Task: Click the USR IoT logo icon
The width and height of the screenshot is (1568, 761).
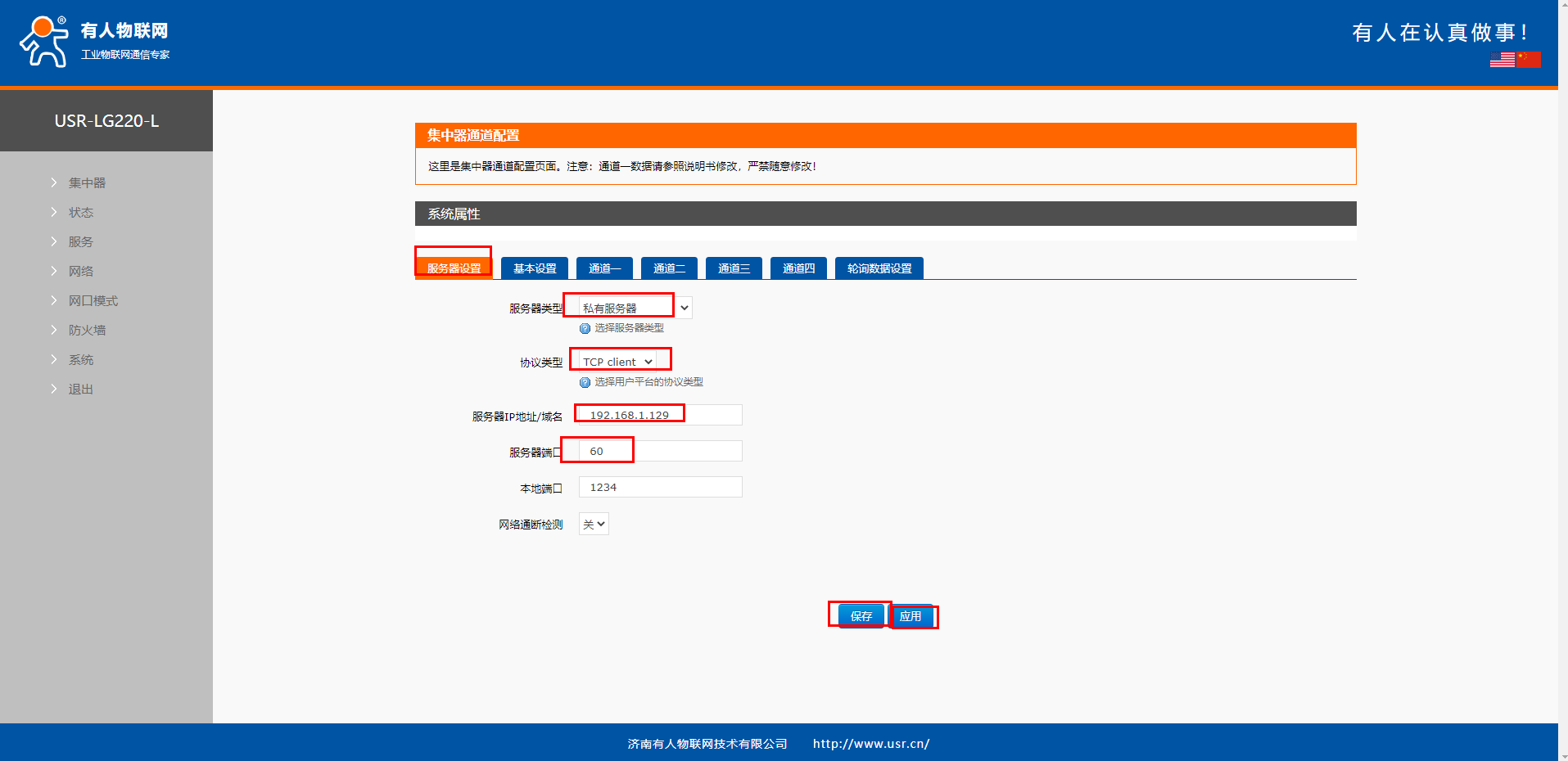Action: (x=43, y=42)
